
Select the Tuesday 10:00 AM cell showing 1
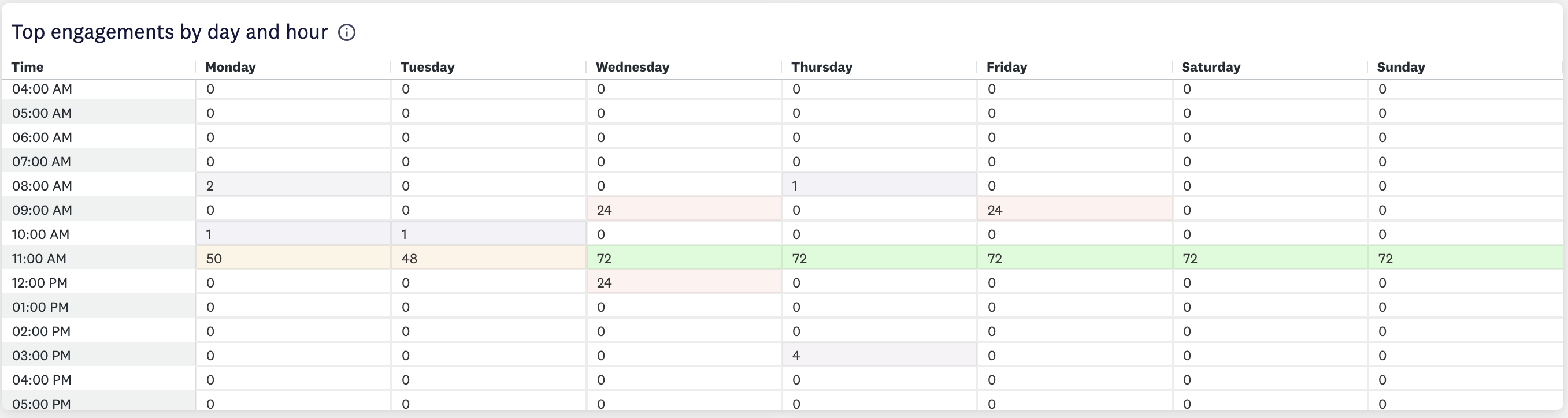coord(489,234)
